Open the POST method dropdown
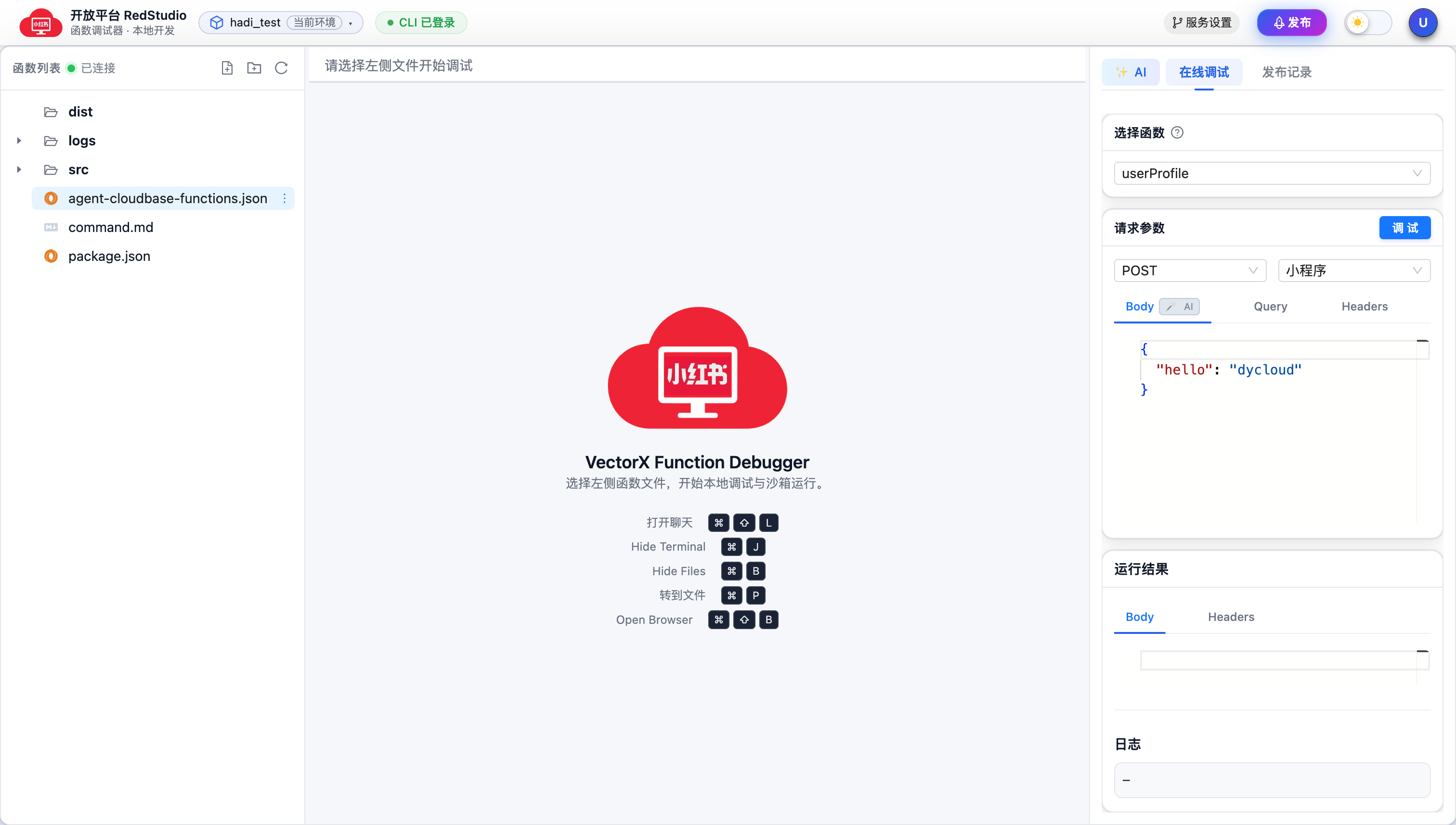The height and width of the screenshot is (825, 1456). click(x=1189, y=271)
